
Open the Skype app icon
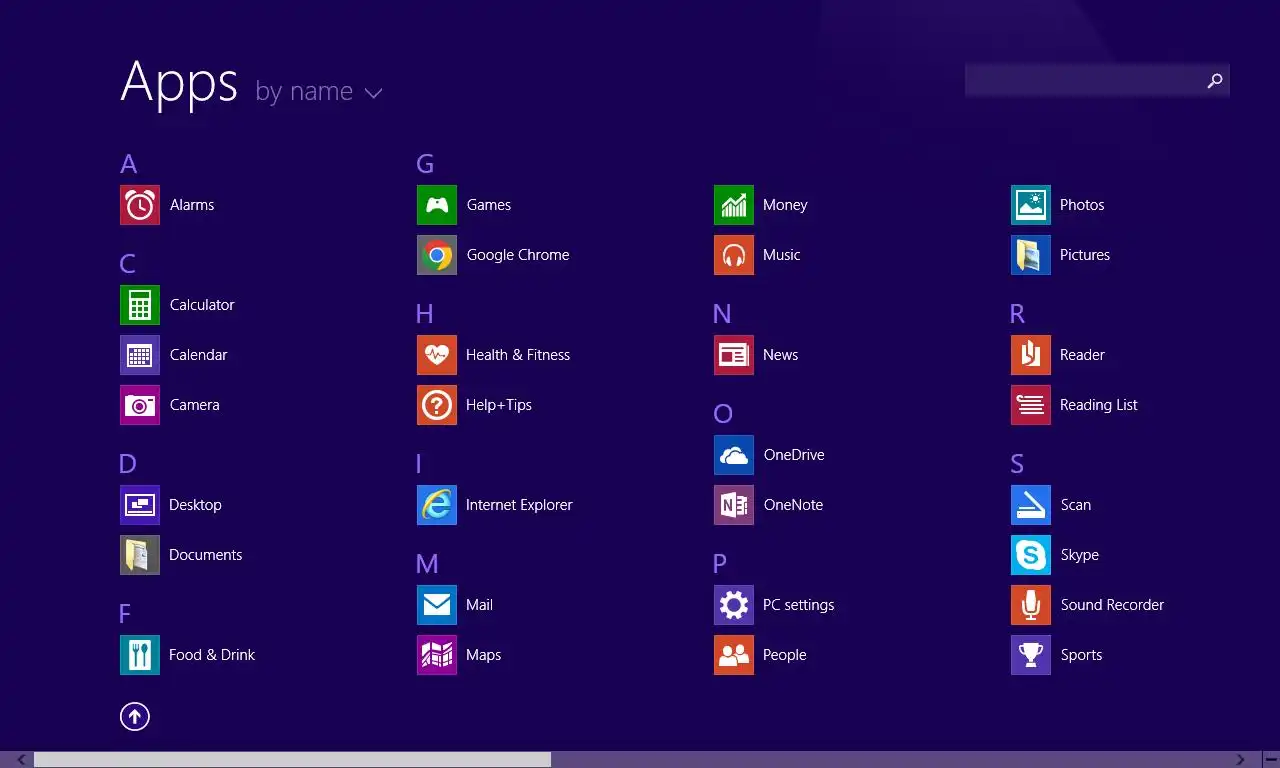1031,555
